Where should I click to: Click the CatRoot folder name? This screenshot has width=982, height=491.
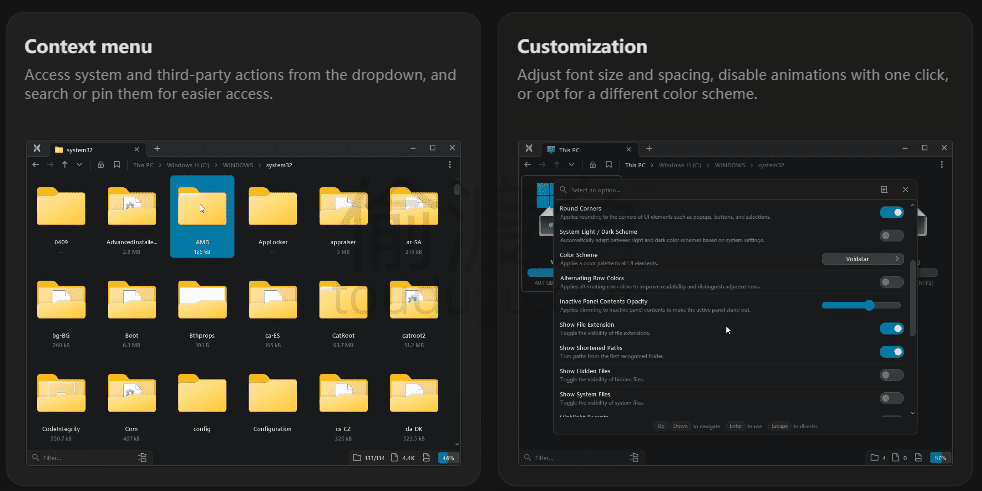(343, 336)
